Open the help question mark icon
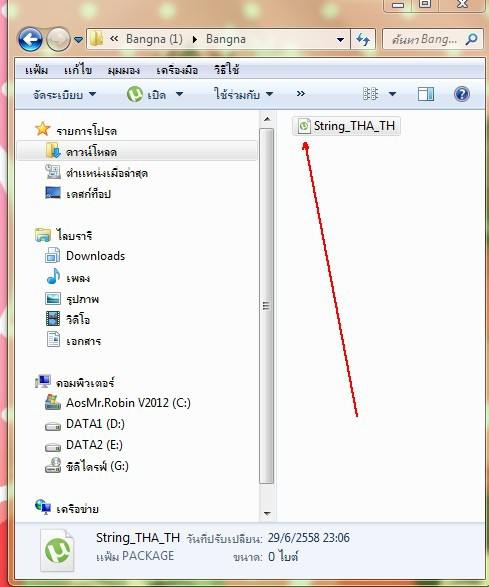 pyautogui.click(x=462, y=94)
